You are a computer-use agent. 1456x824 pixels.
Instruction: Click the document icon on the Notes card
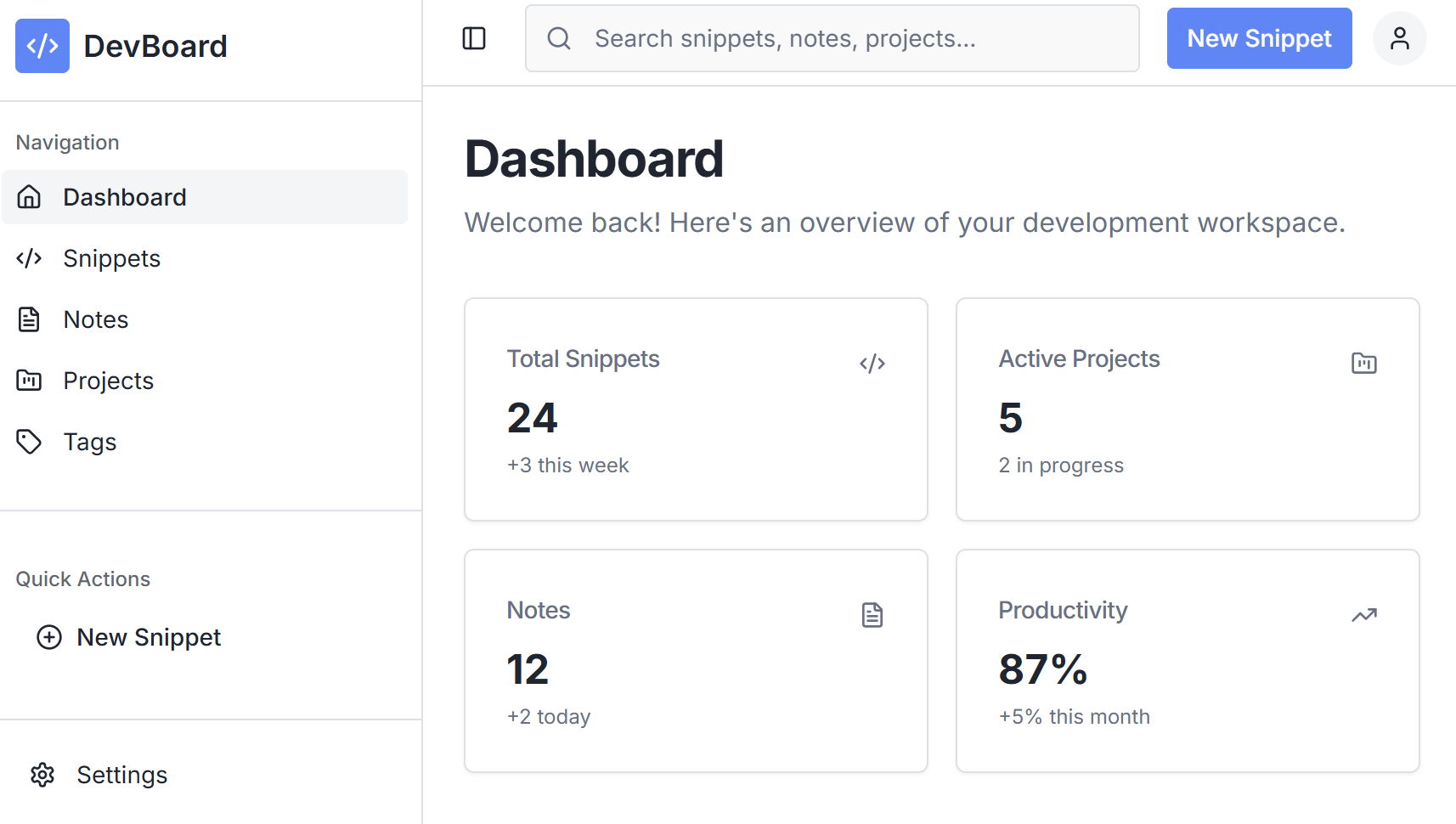(872, 614)
